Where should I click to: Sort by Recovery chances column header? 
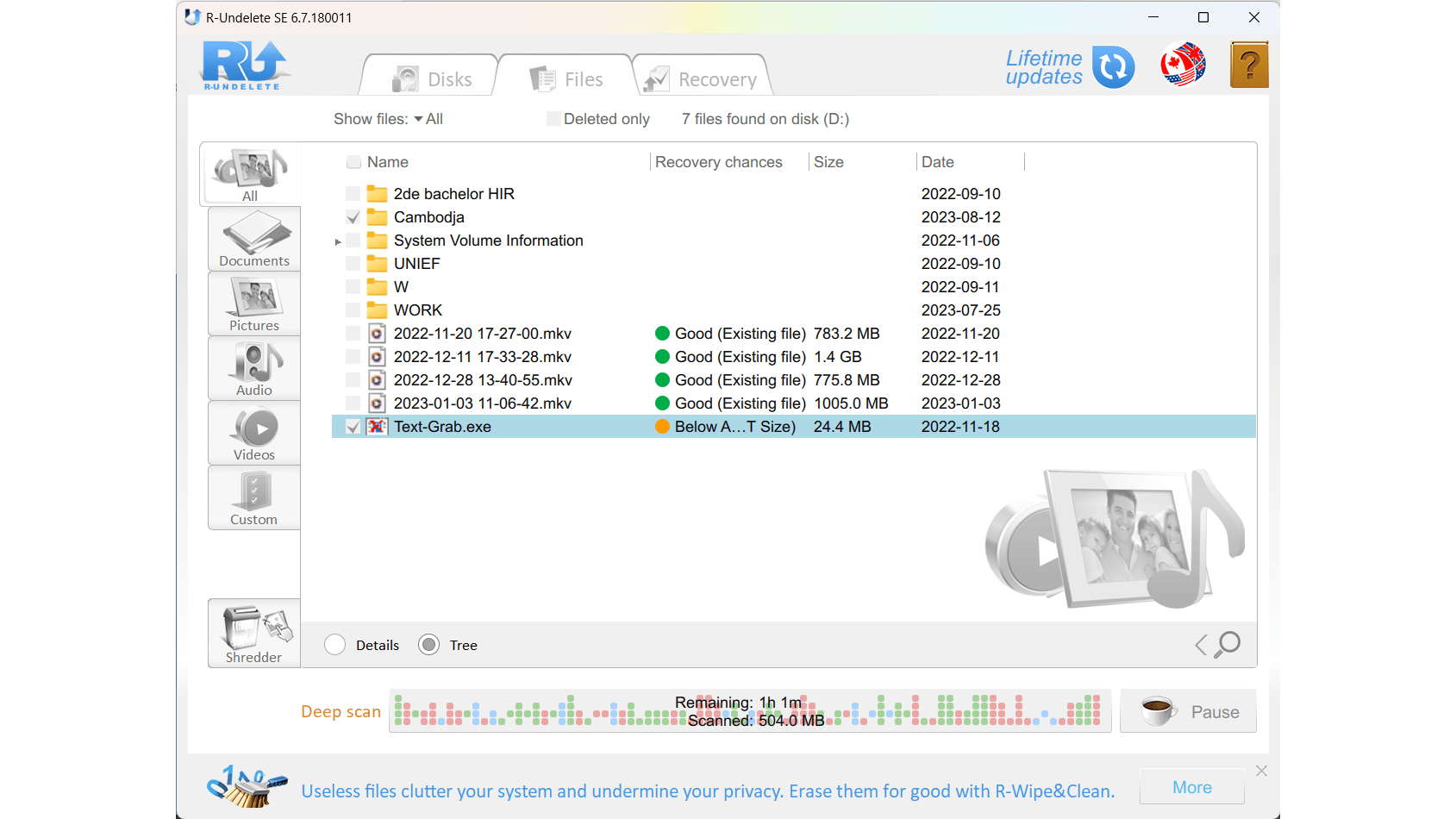(x=719, y=162)
